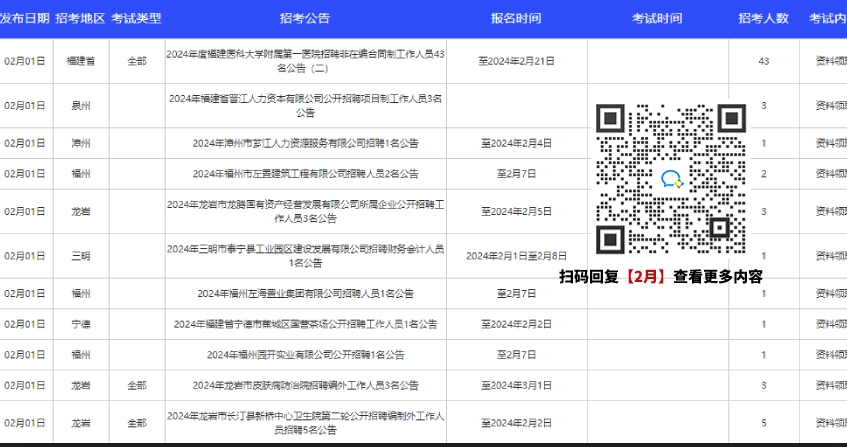Image resolution: width=847 pixels, height=447 pixels.
Task: Select the 三明 region cell
Action: [x=81, y=256]
